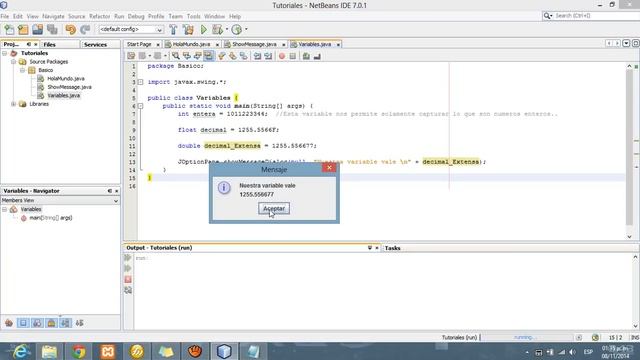Select main(String[] args) in Navigator
640x360 pixels.
click(x=51, y=218)
